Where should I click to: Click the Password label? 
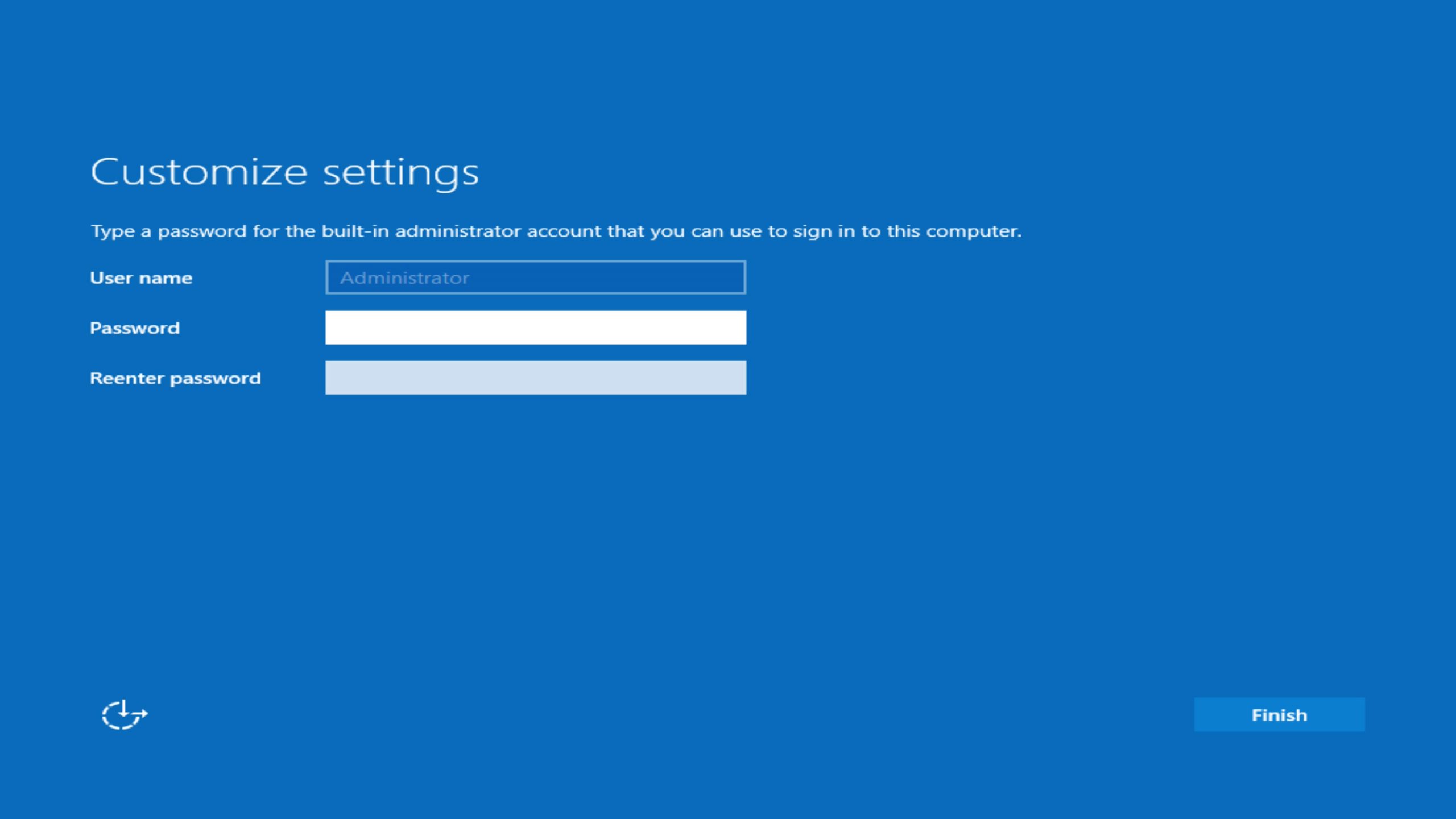pyautogui.click(x=134, y=328)
